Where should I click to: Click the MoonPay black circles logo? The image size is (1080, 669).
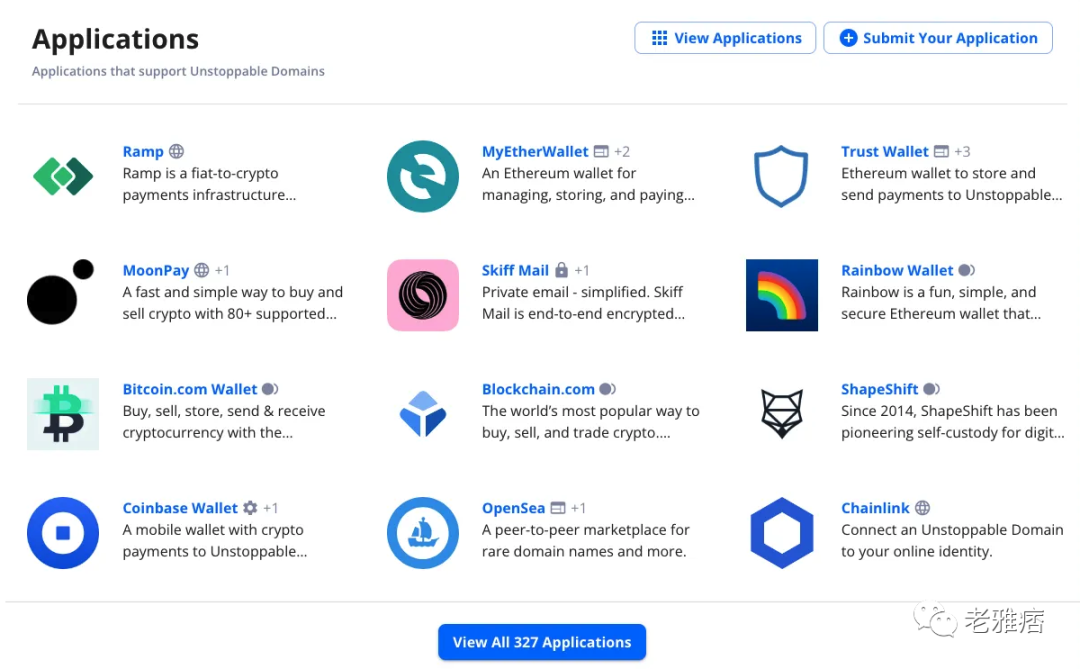pos(61,292)
